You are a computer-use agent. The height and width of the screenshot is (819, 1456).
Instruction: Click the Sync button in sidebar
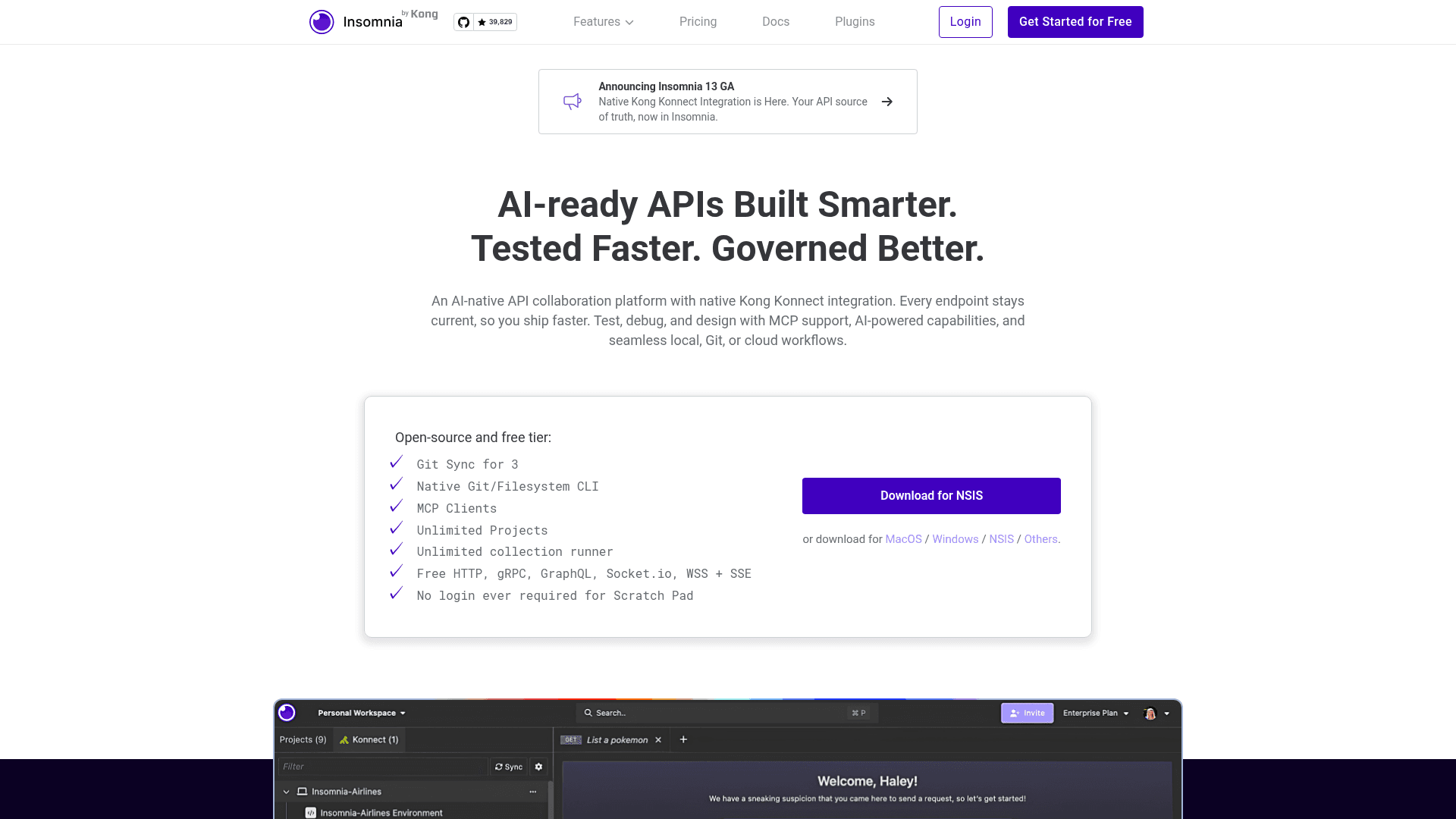coord(509,767)
